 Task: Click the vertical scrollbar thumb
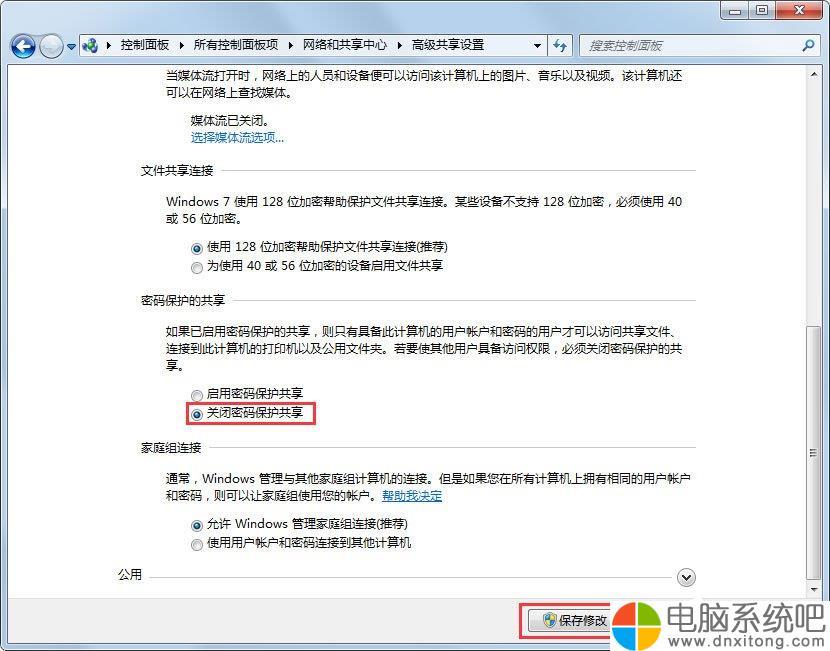(x=814, y=453)
